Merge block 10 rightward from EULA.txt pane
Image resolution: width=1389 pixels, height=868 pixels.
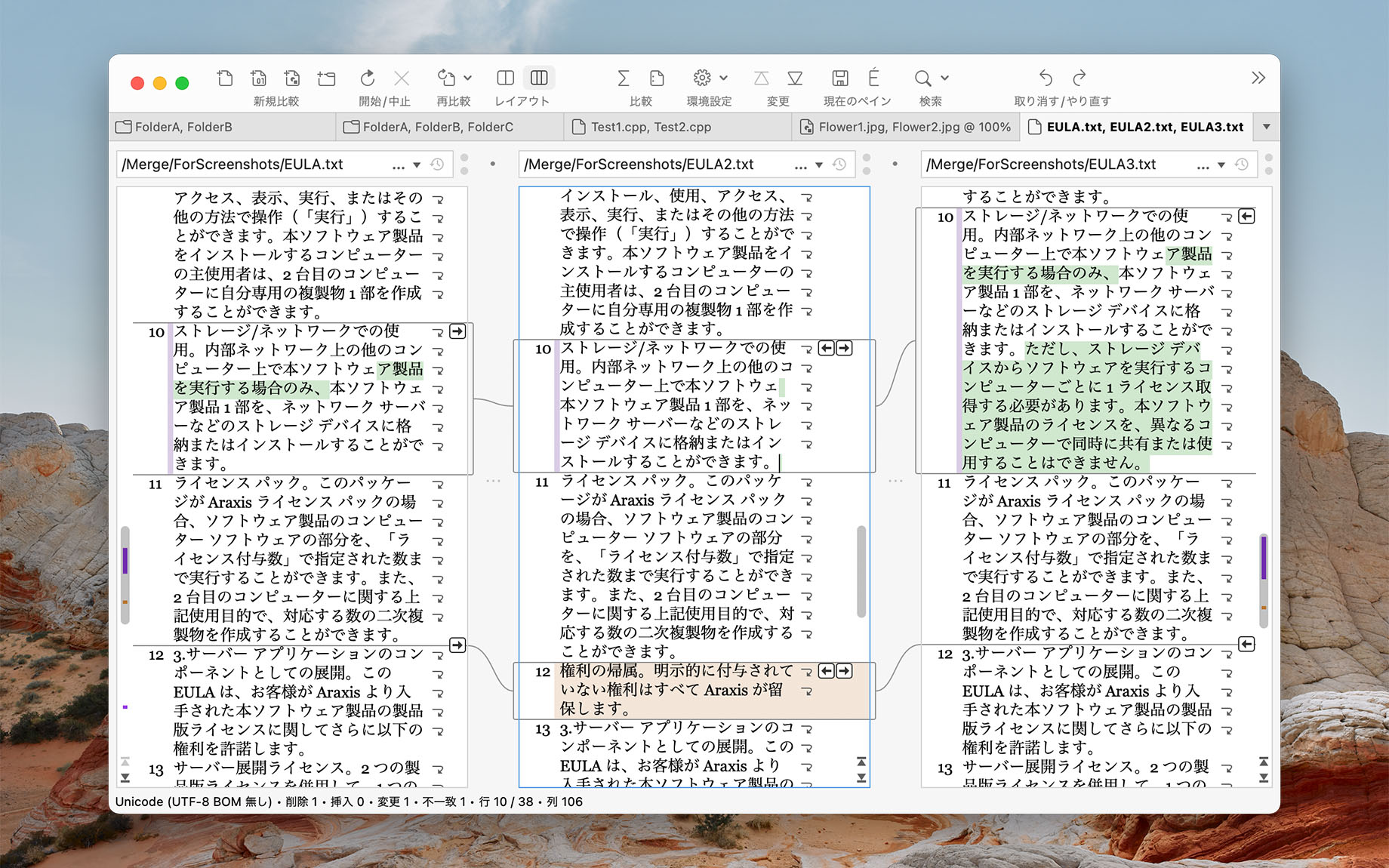457,331
